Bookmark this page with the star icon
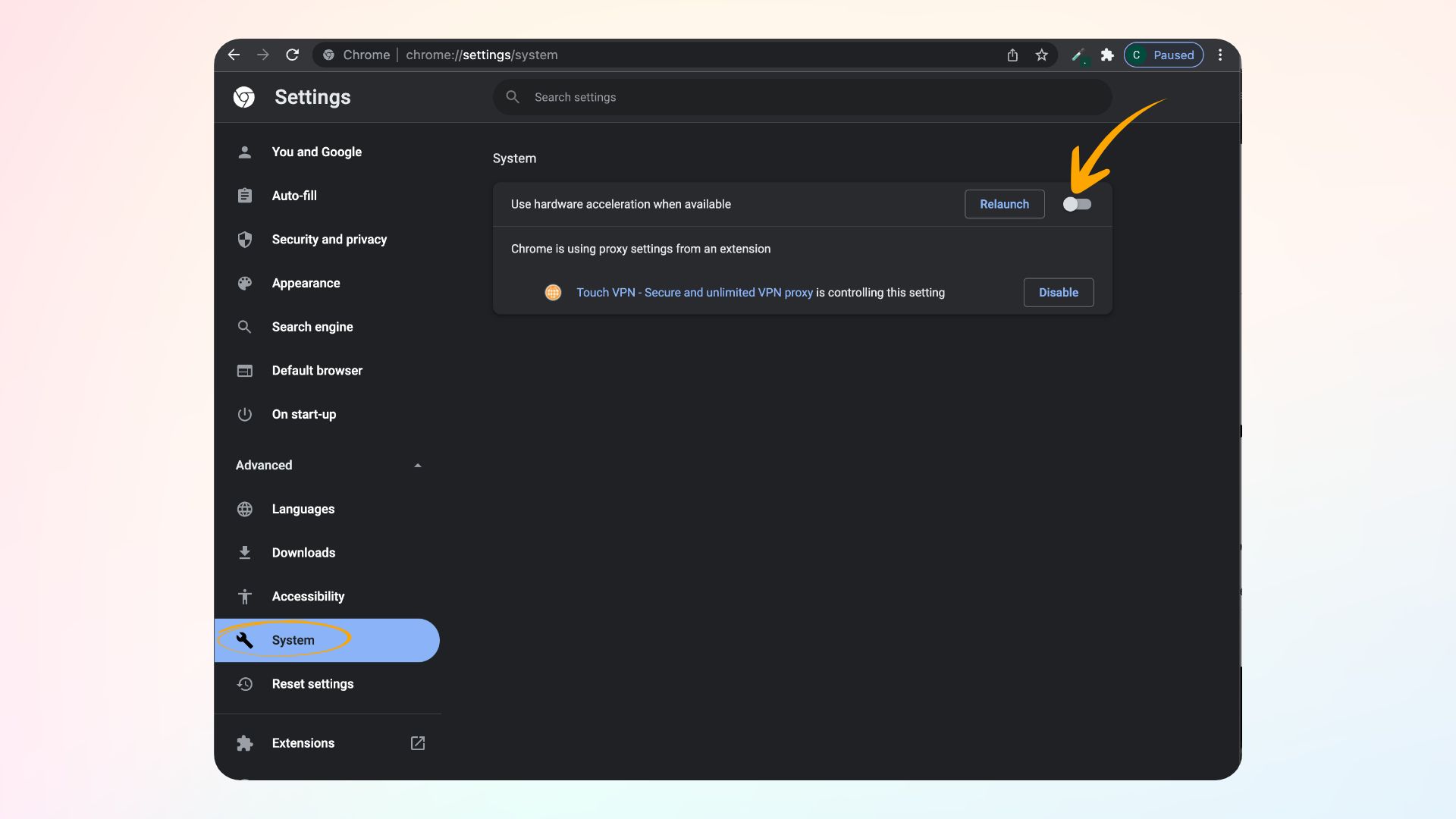This screenshot has height=819, width=1456. click(1041, 55)
